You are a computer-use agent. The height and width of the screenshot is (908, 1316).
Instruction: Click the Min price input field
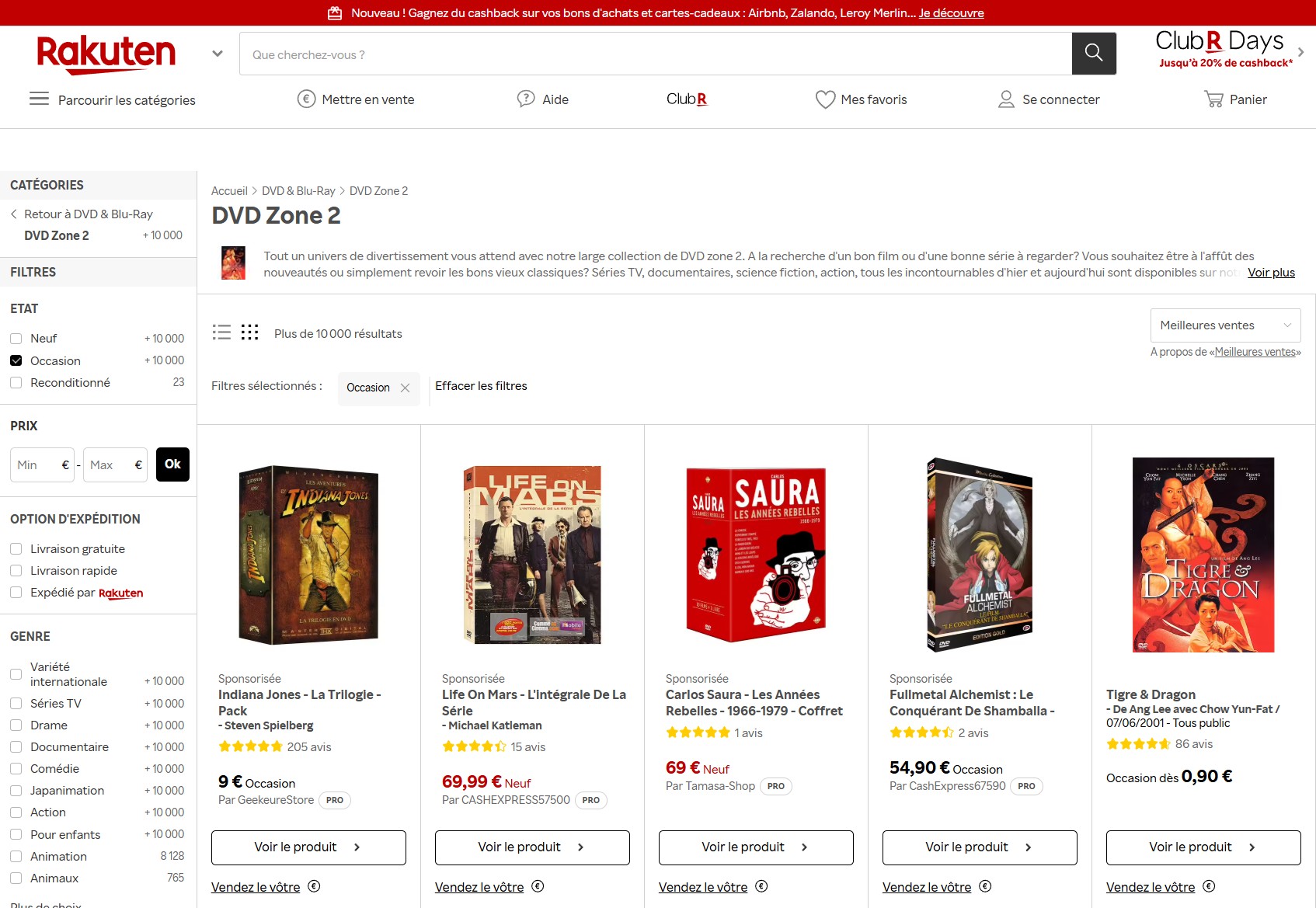click(x=42, y=464)
